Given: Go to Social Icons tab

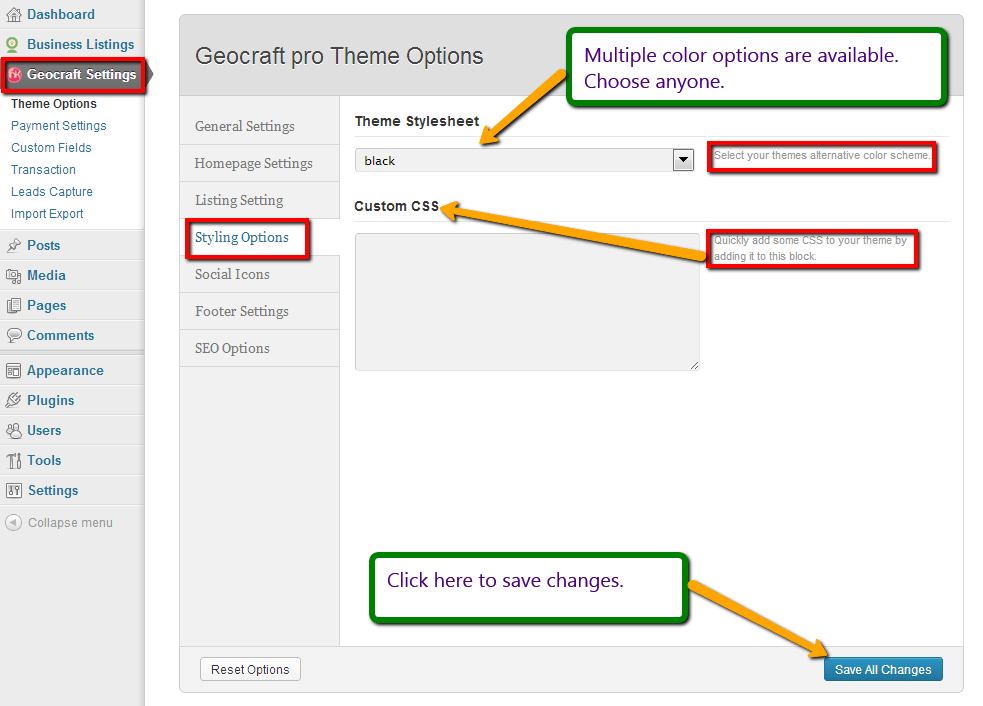Looking at the screenshot, I should (260, 275).
